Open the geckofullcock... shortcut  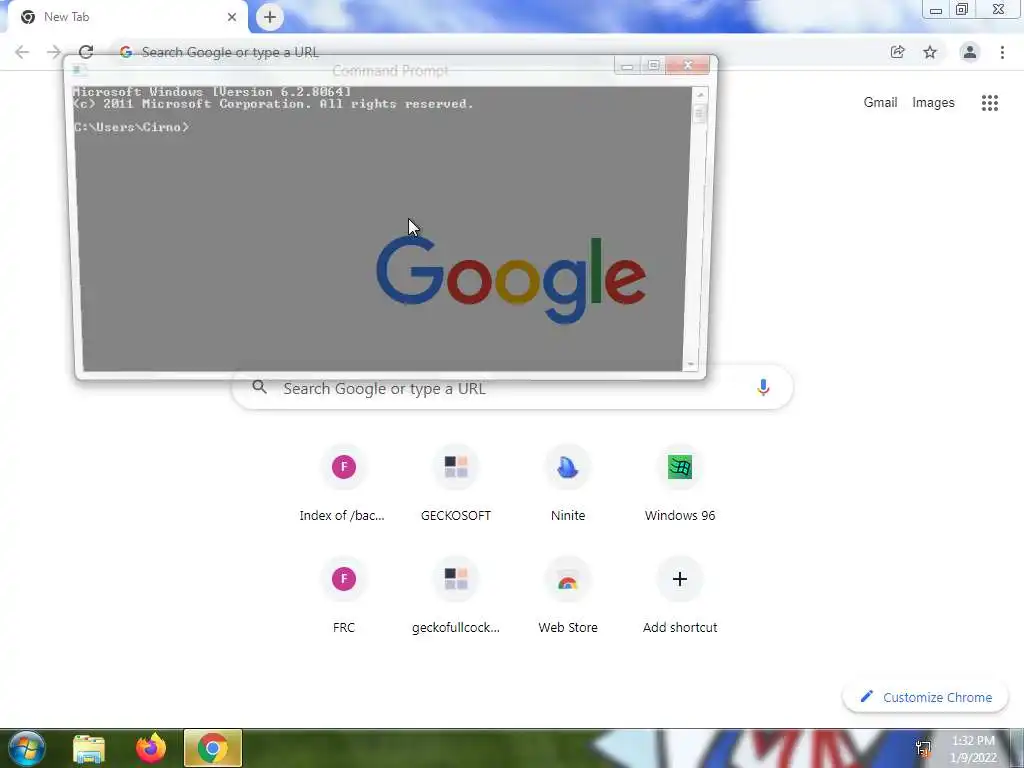point(456,596)
